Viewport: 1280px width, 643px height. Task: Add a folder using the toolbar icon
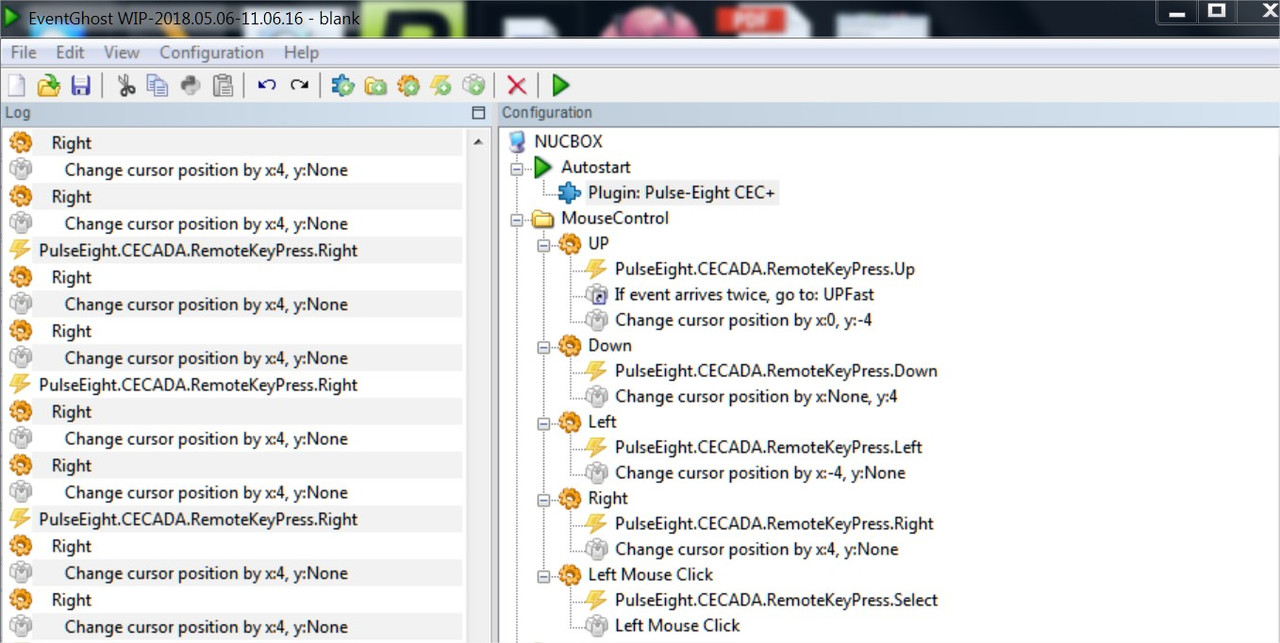click(x=376, y=86)
